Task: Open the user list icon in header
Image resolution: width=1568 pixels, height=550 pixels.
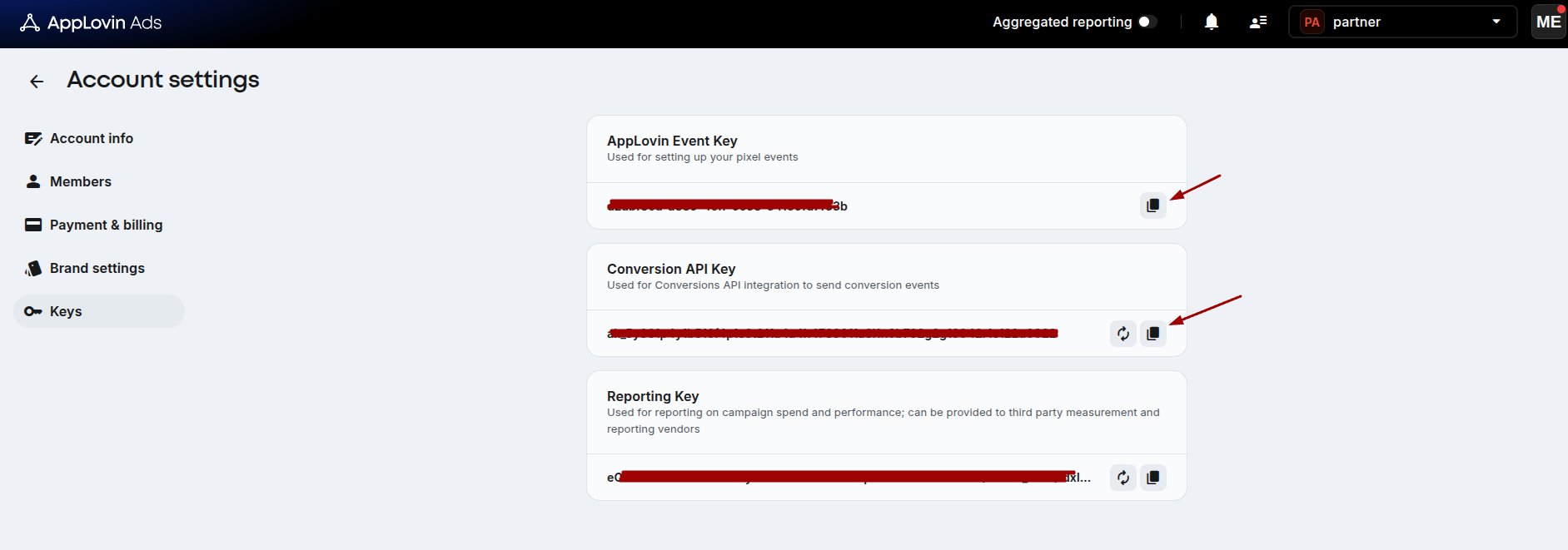Action: (1258, 22)
